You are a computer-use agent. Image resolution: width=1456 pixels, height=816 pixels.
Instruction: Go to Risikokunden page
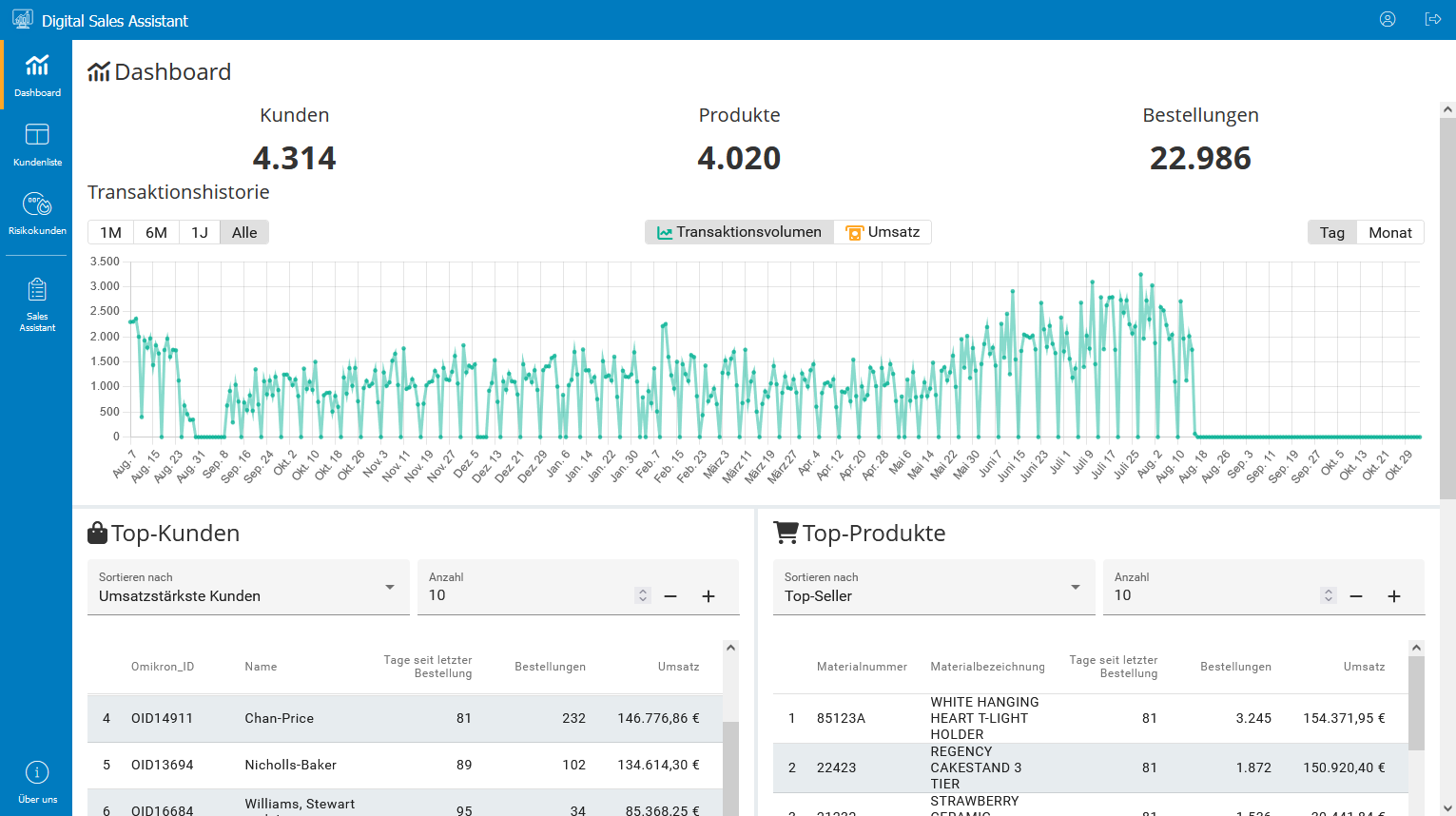(x=37, y=213)
